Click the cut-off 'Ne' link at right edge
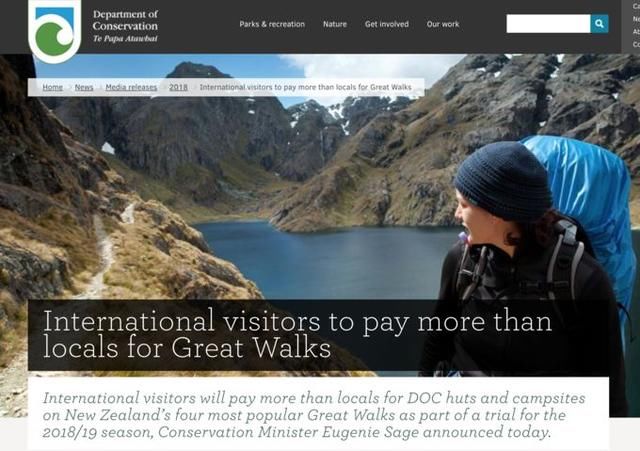 click(x=636, y=19)
